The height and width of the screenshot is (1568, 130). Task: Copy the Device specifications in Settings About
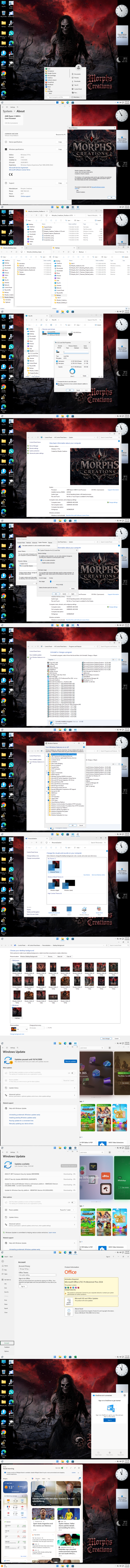60,142
